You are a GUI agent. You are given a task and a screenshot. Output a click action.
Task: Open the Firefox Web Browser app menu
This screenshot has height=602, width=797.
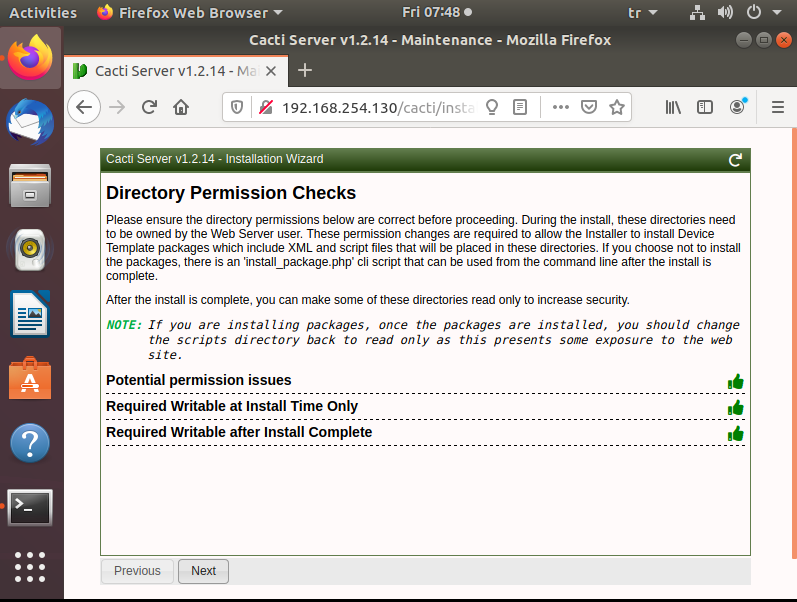[190, 13]
